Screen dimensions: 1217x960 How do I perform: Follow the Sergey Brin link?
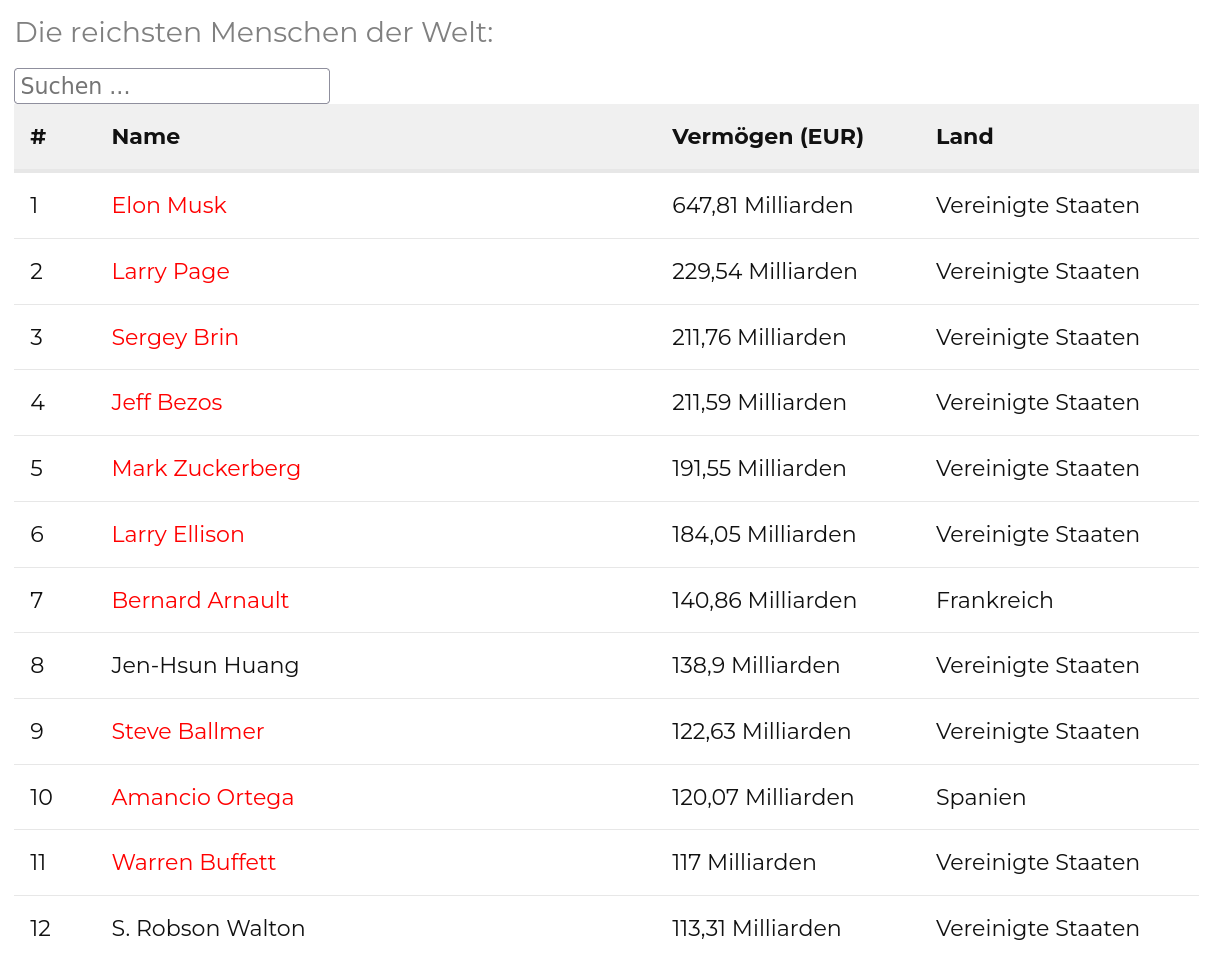coord(175,337)
